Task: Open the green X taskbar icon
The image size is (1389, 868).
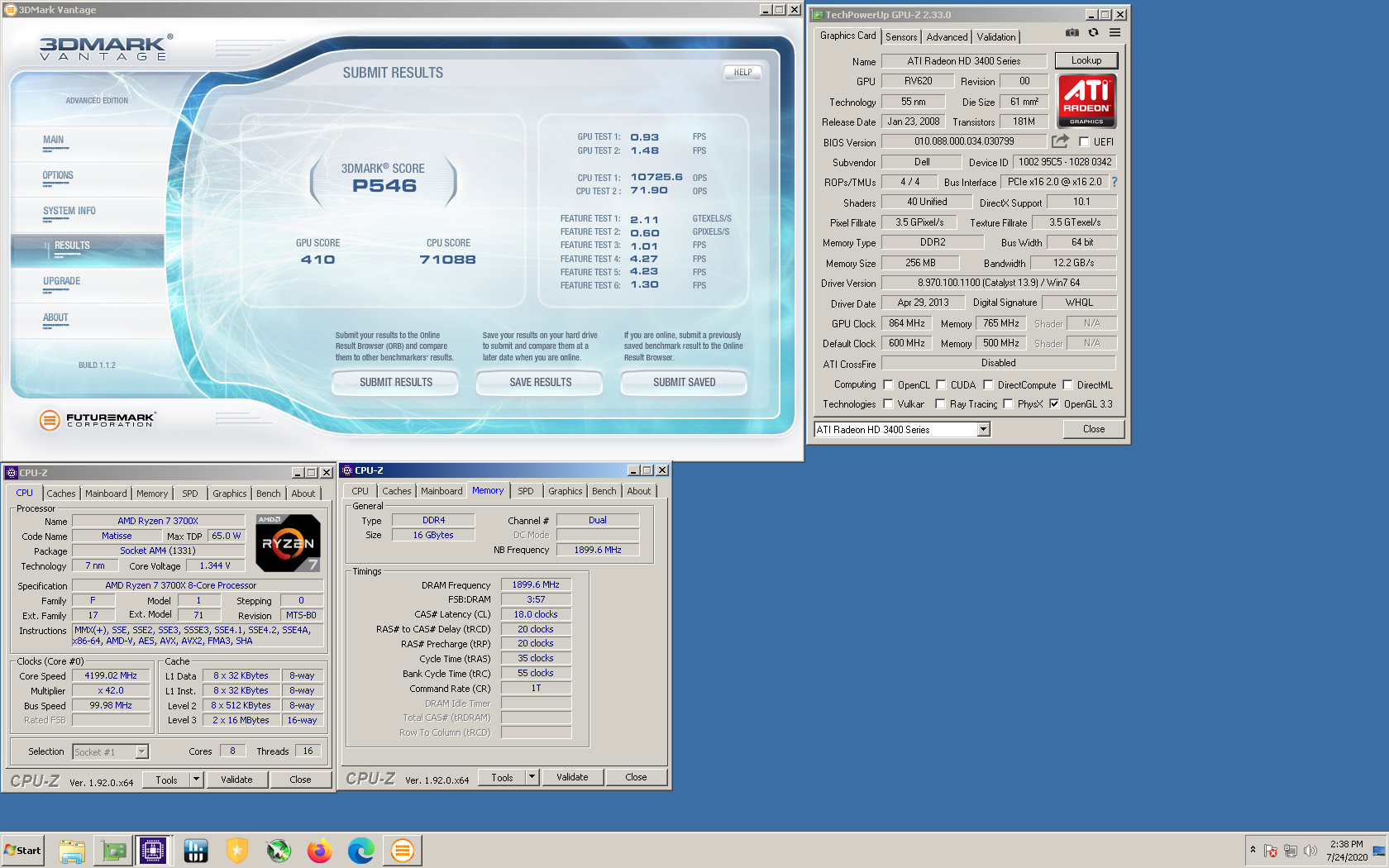Action: [279, 850]
